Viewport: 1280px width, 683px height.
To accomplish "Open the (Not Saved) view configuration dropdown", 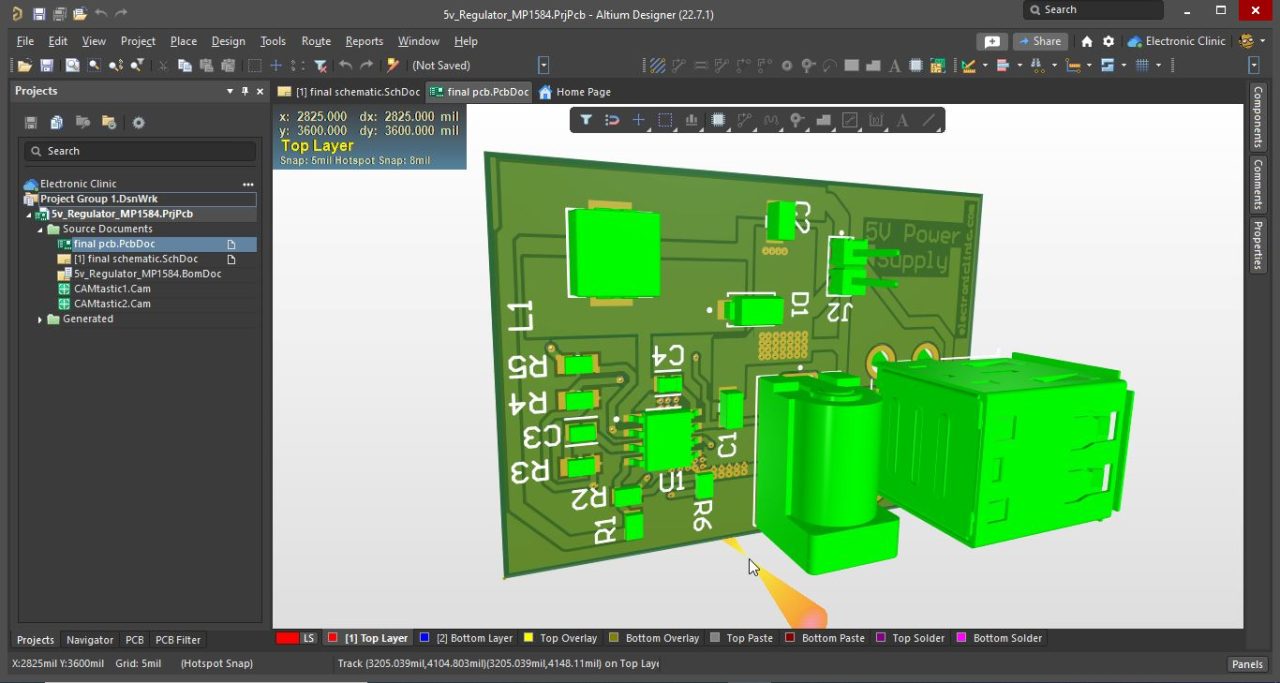I will pyautogui.click(x=543, y=65).
